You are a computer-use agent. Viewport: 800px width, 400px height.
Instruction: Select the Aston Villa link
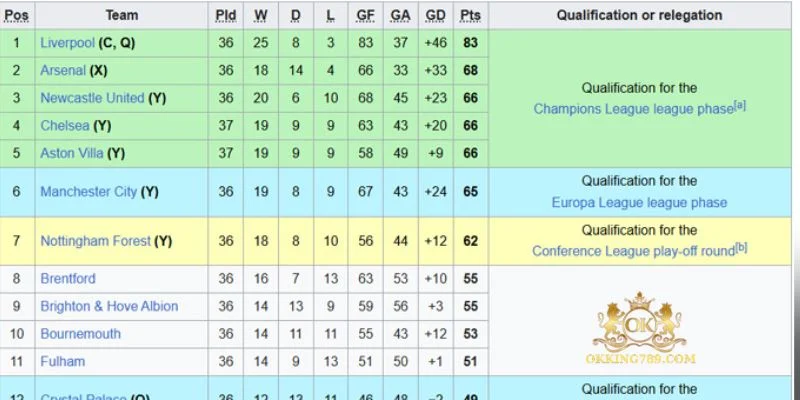[x=71, y=153]
